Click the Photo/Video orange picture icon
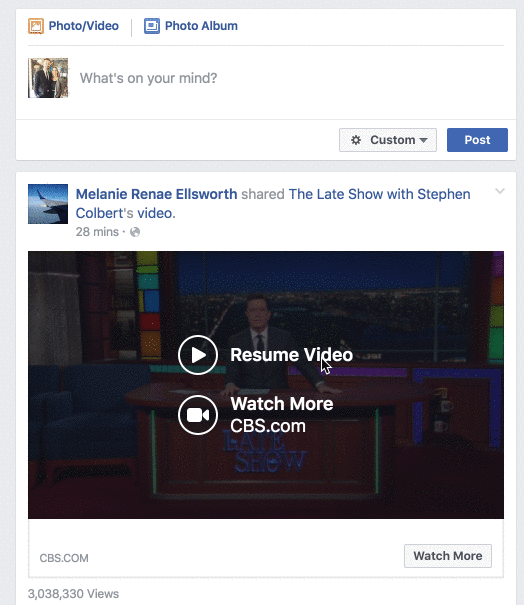 36,26
